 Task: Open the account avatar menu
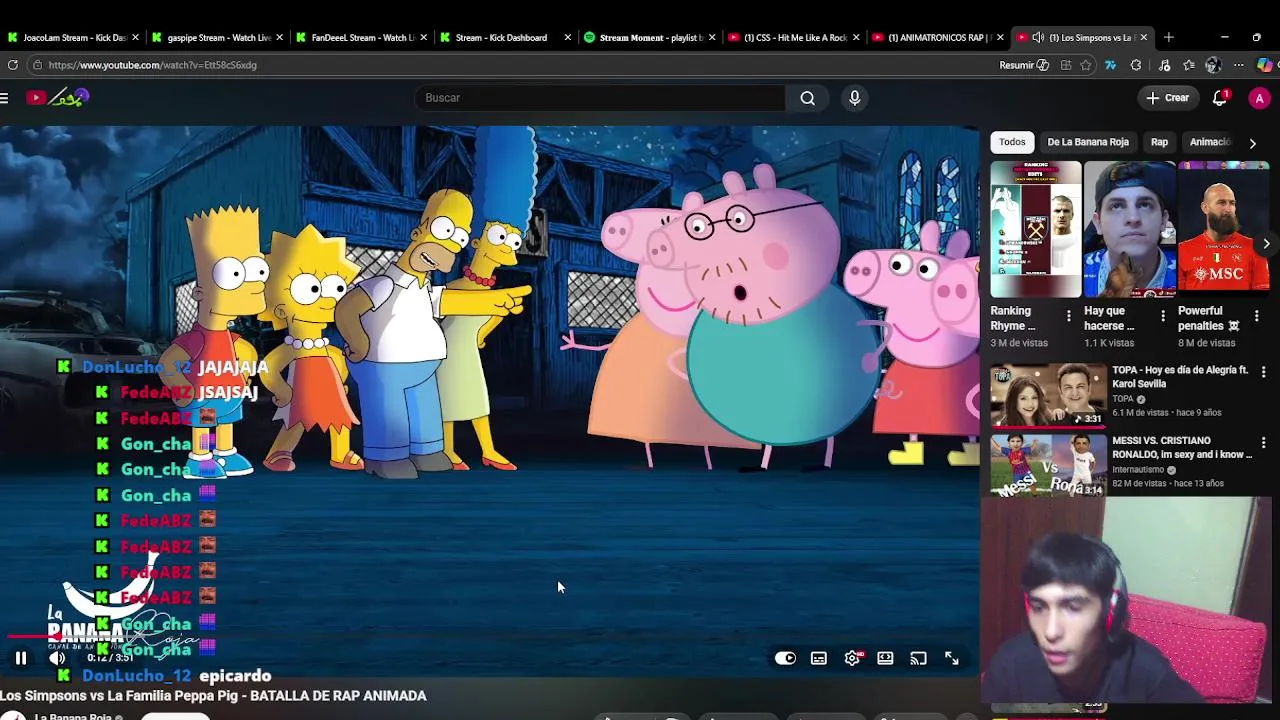(1259, 98)
